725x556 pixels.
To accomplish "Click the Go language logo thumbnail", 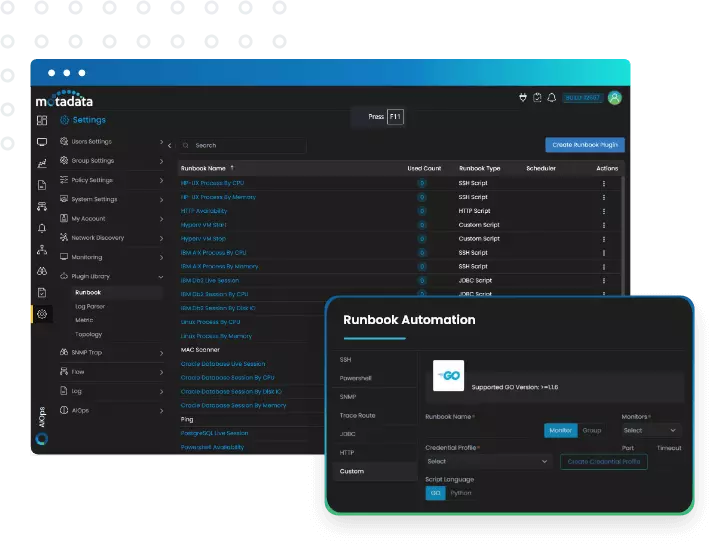I will click(448, 376).
